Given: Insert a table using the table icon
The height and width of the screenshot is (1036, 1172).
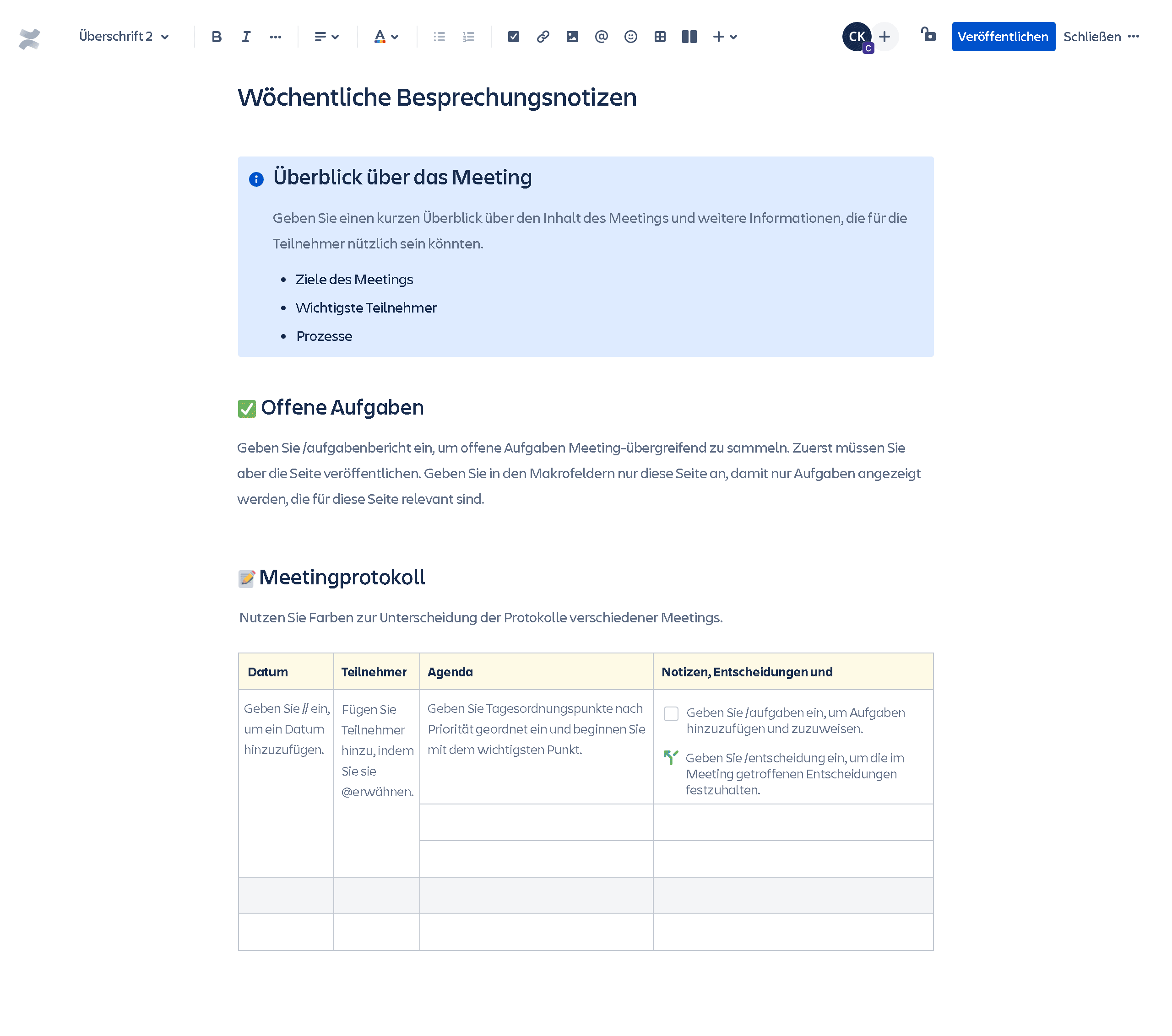Looking at the screenshot, I should pyautogui.click(x=659, y=37).
